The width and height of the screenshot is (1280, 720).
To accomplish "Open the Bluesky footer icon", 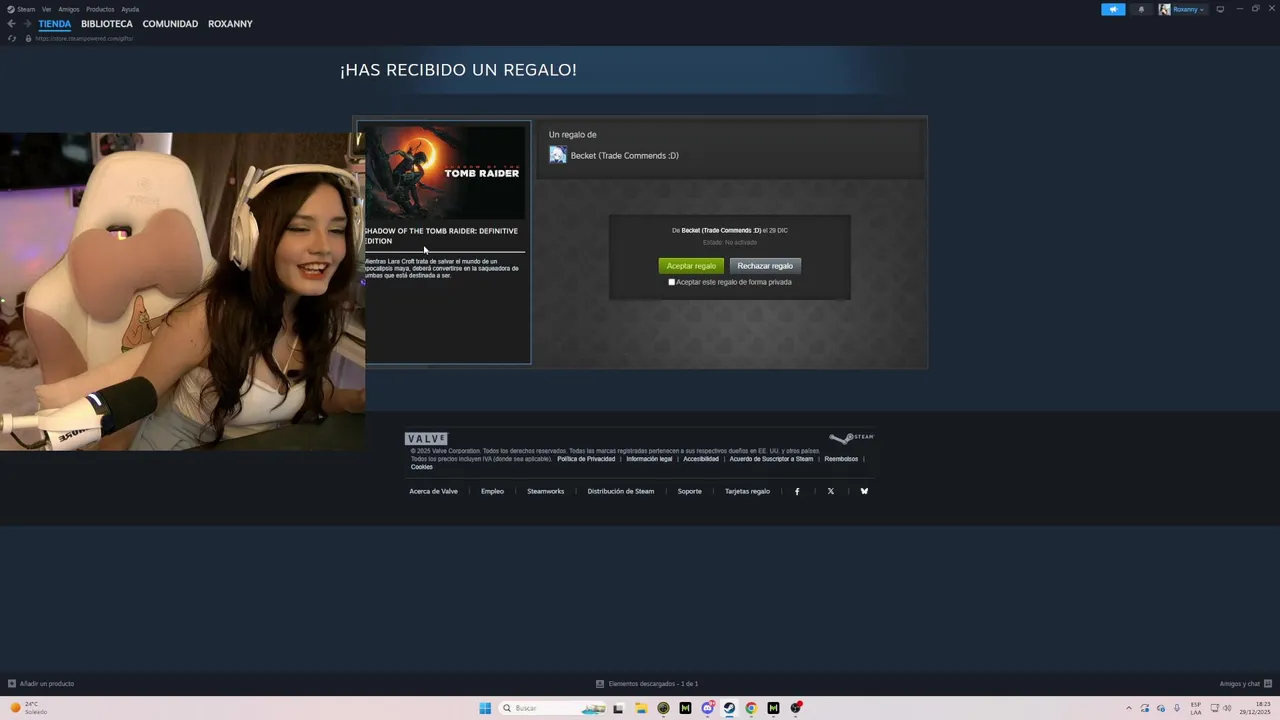I will [x=864, y=491].
